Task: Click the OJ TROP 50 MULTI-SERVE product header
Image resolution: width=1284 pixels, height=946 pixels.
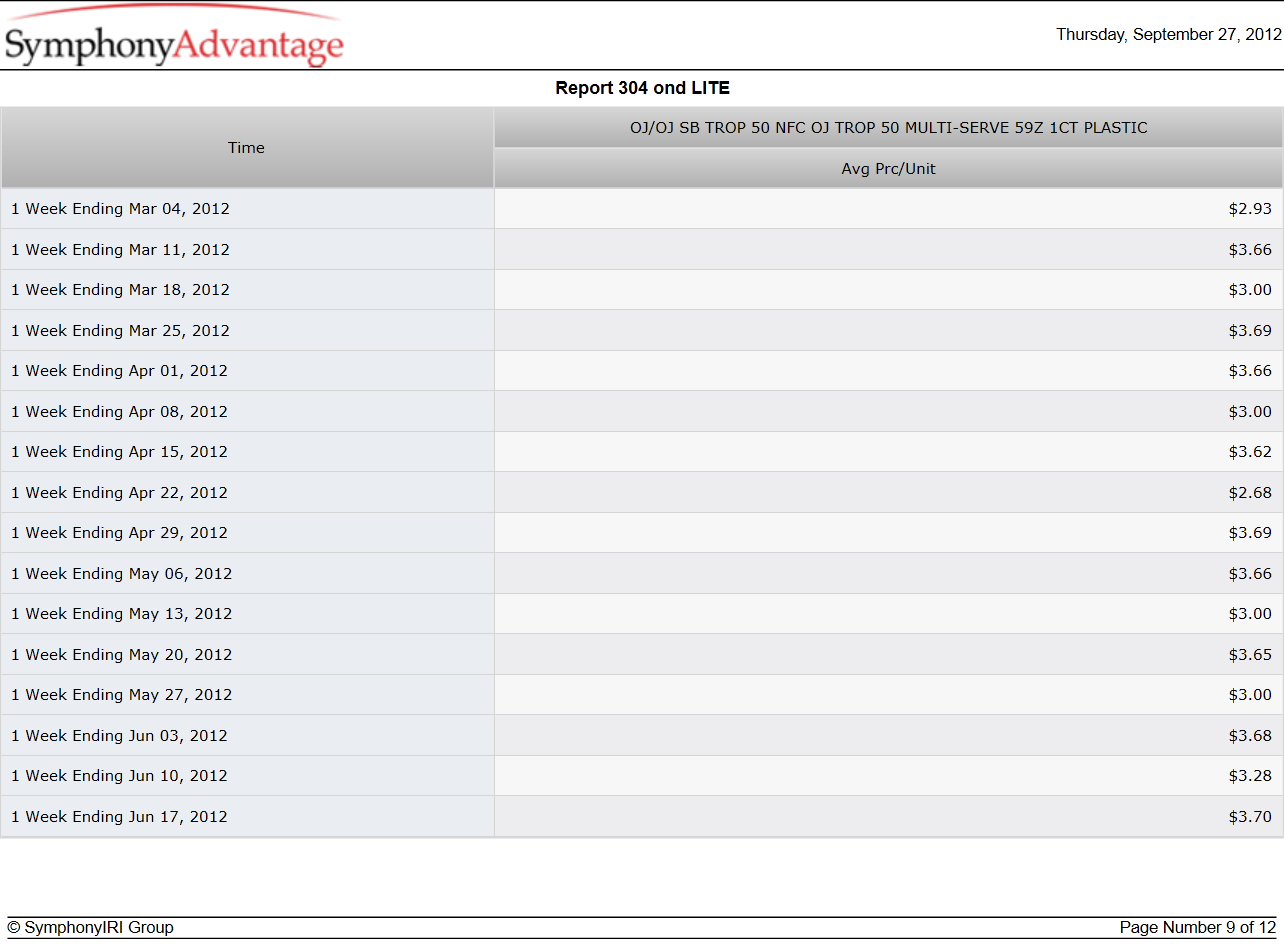Action: [x=888, y=128]
